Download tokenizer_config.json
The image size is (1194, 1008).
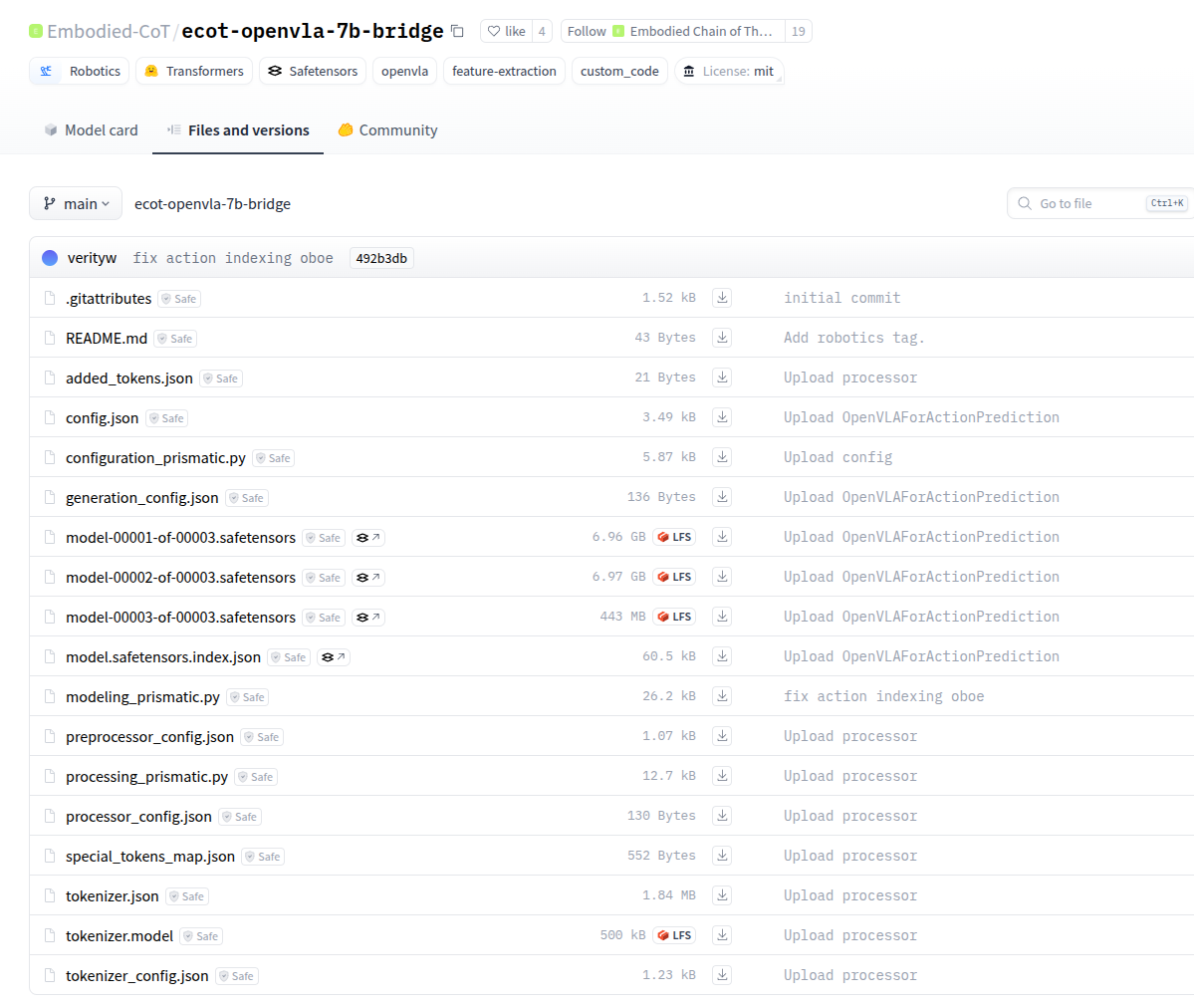point(722,975)
